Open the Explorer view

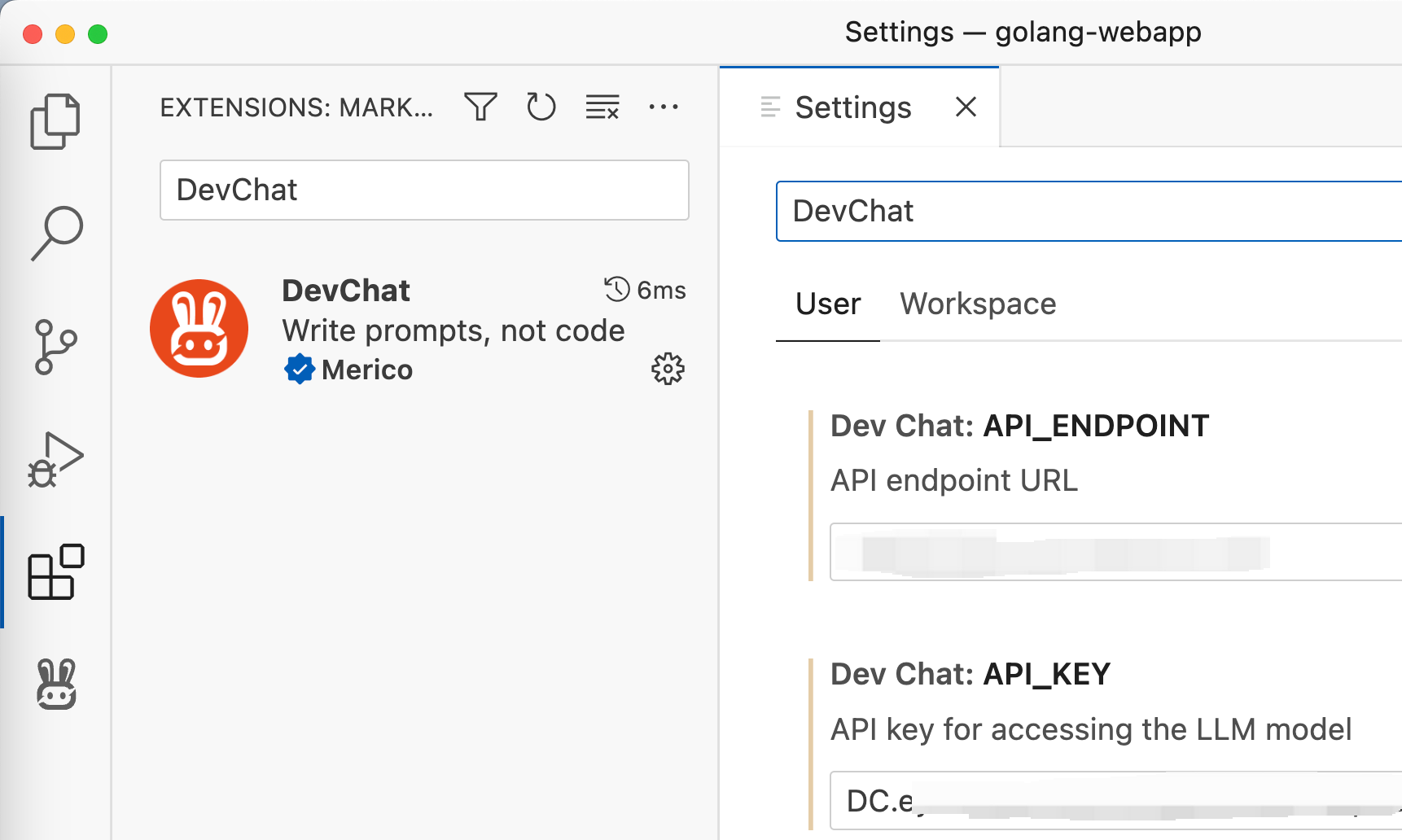[55, 120]
